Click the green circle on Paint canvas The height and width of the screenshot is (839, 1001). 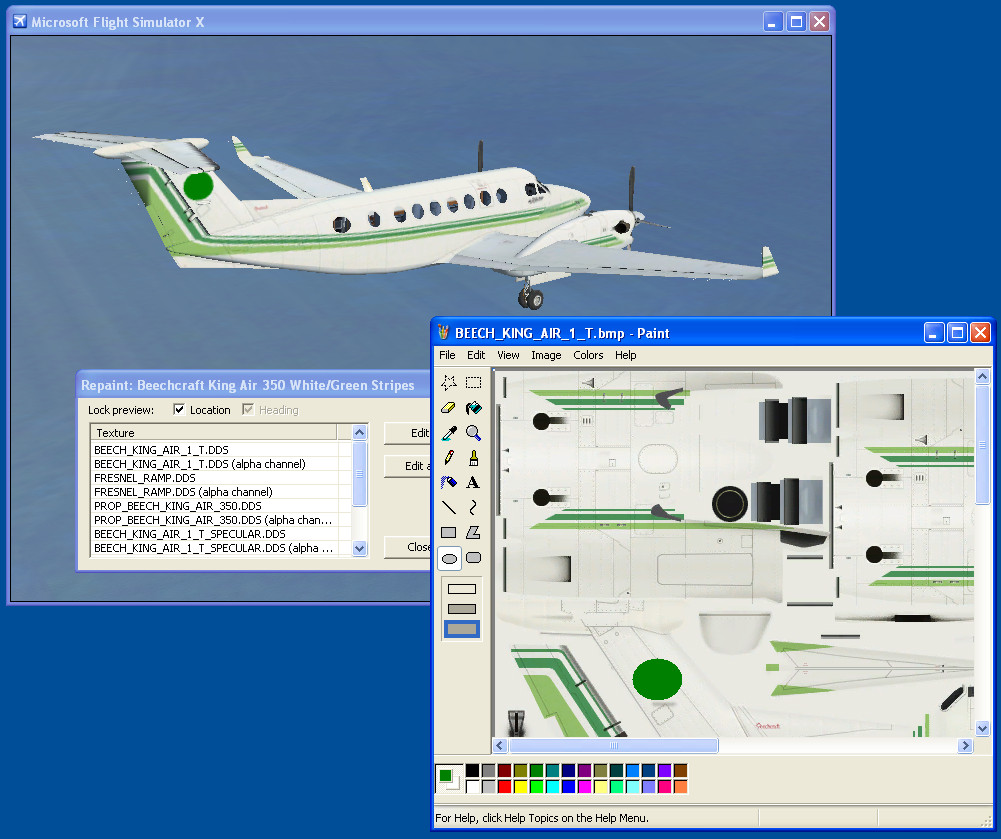point(658,679)
